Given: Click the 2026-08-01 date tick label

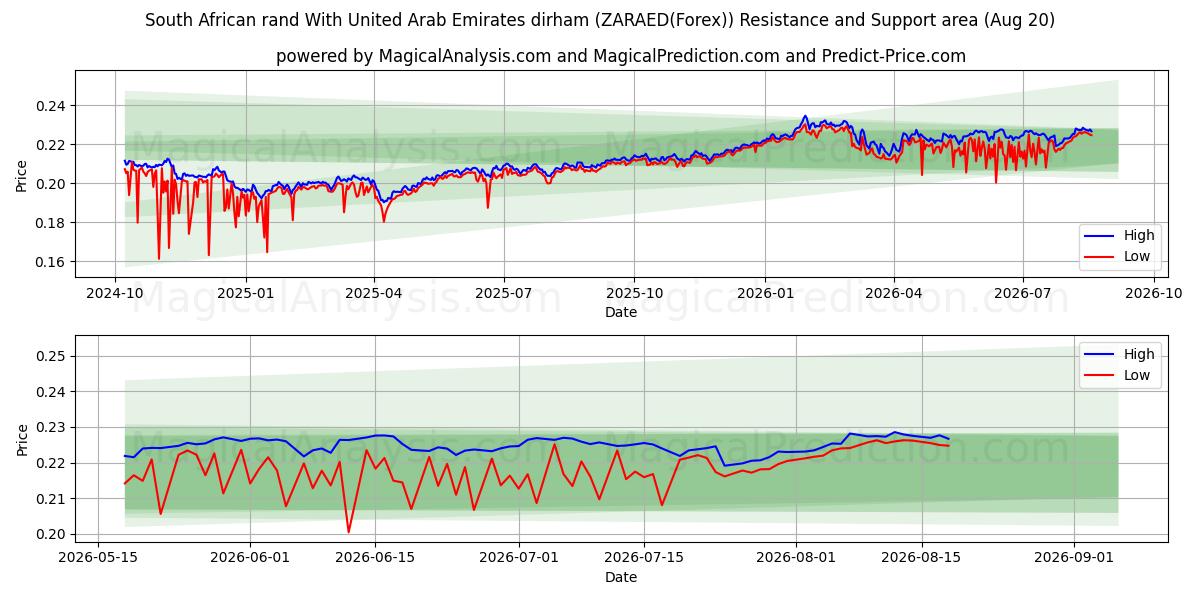Looking at the screenshot, I should click(797, 558).
